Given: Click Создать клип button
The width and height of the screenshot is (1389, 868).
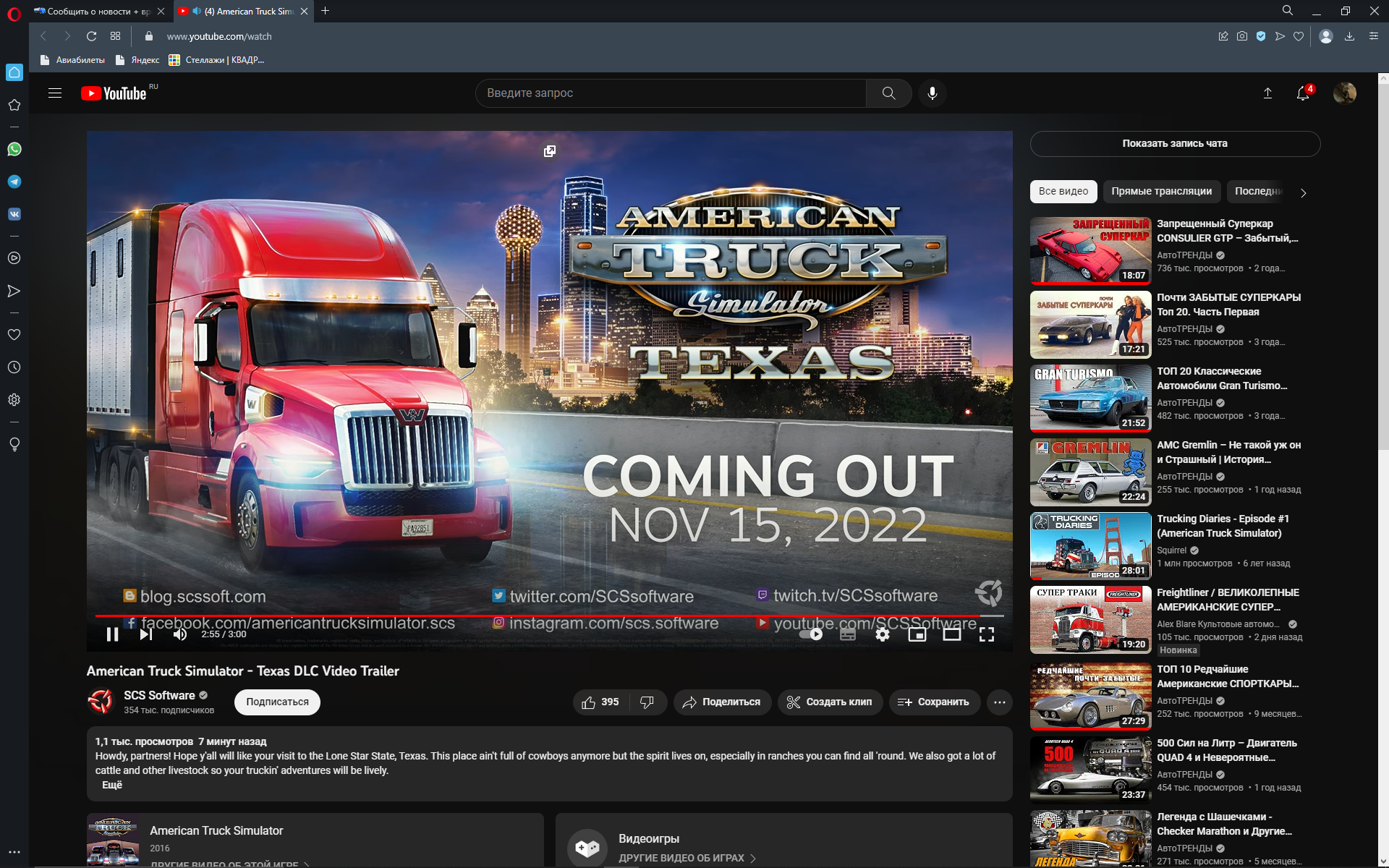Looking at the screenshot, I should pos(830,702).
